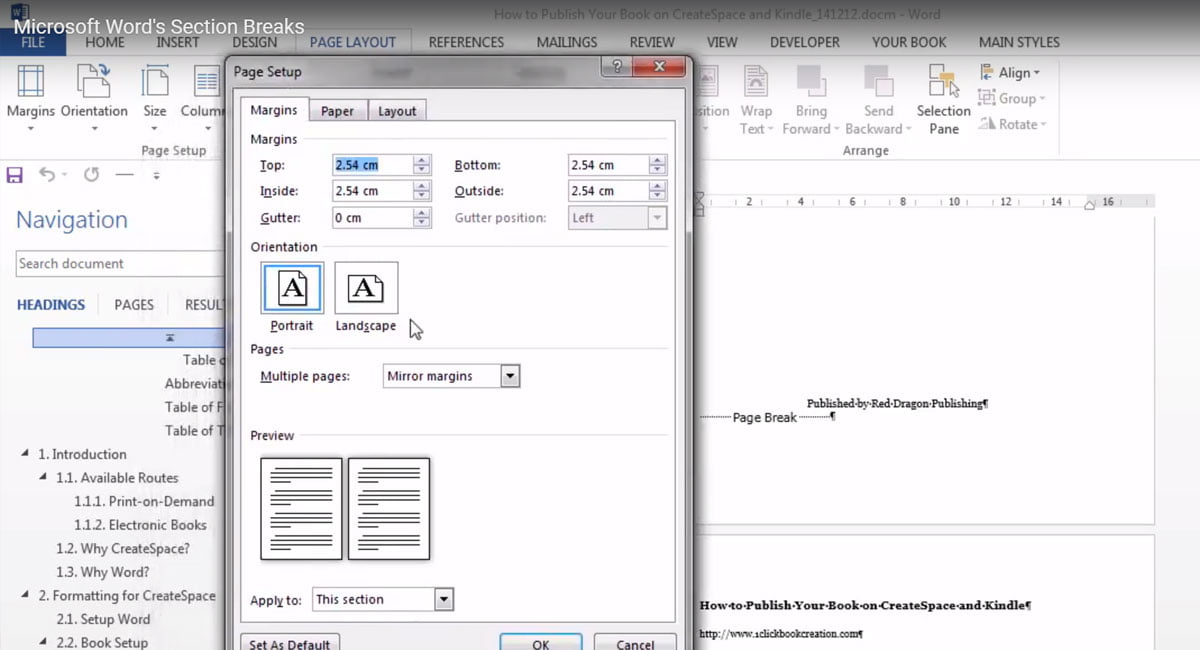The image size is (1200, 650).
Task: Click the Wrap Text ribbon button
Action: (756, 101)
